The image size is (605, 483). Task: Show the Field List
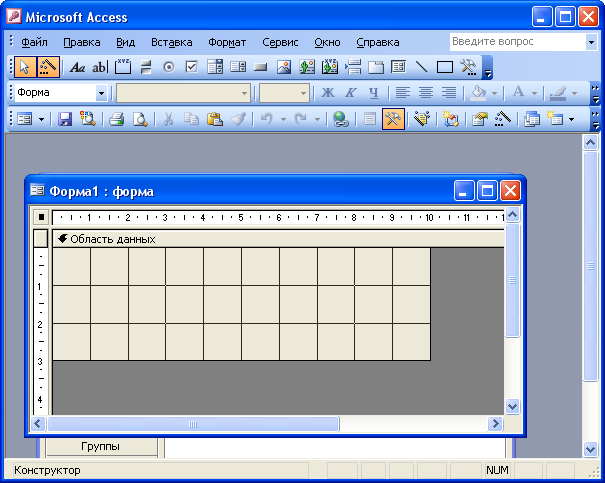pyautogui.click(x=370, y=119)
